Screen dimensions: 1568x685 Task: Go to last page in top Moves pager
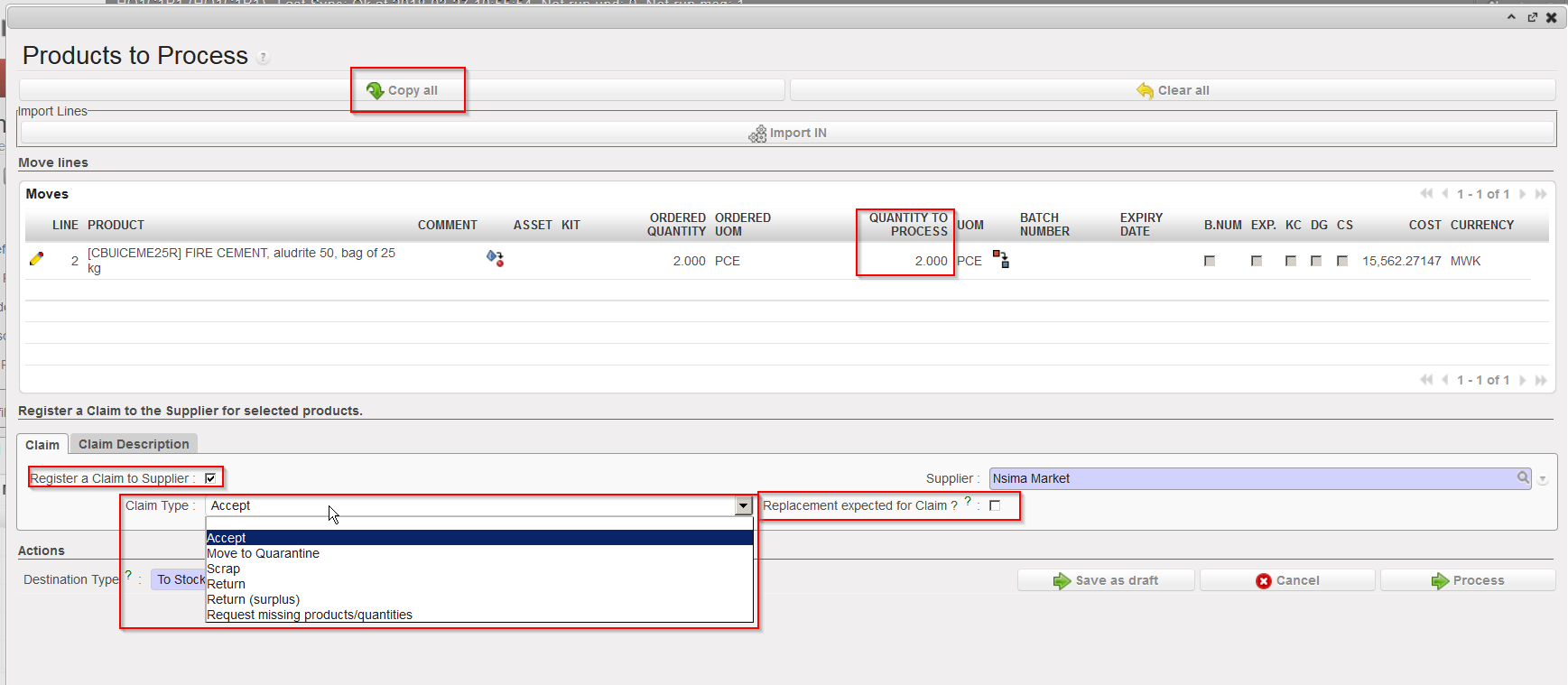pyautogui.click(x=1541, y=194)
